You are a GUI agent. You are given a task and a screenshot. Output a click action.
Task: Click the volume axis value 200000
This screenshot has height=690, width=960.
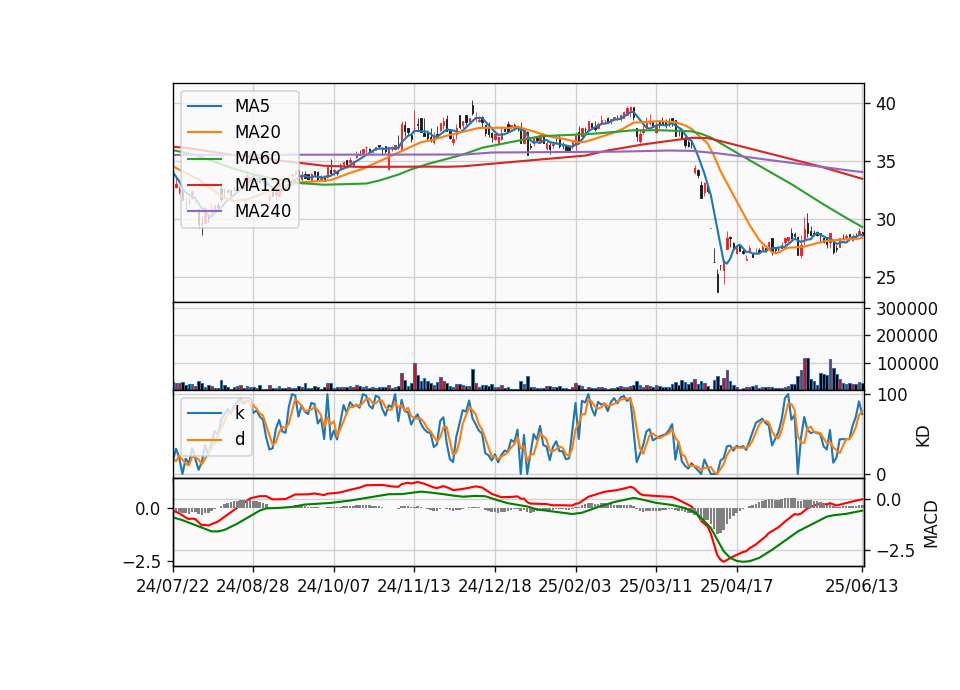[907, 336]
